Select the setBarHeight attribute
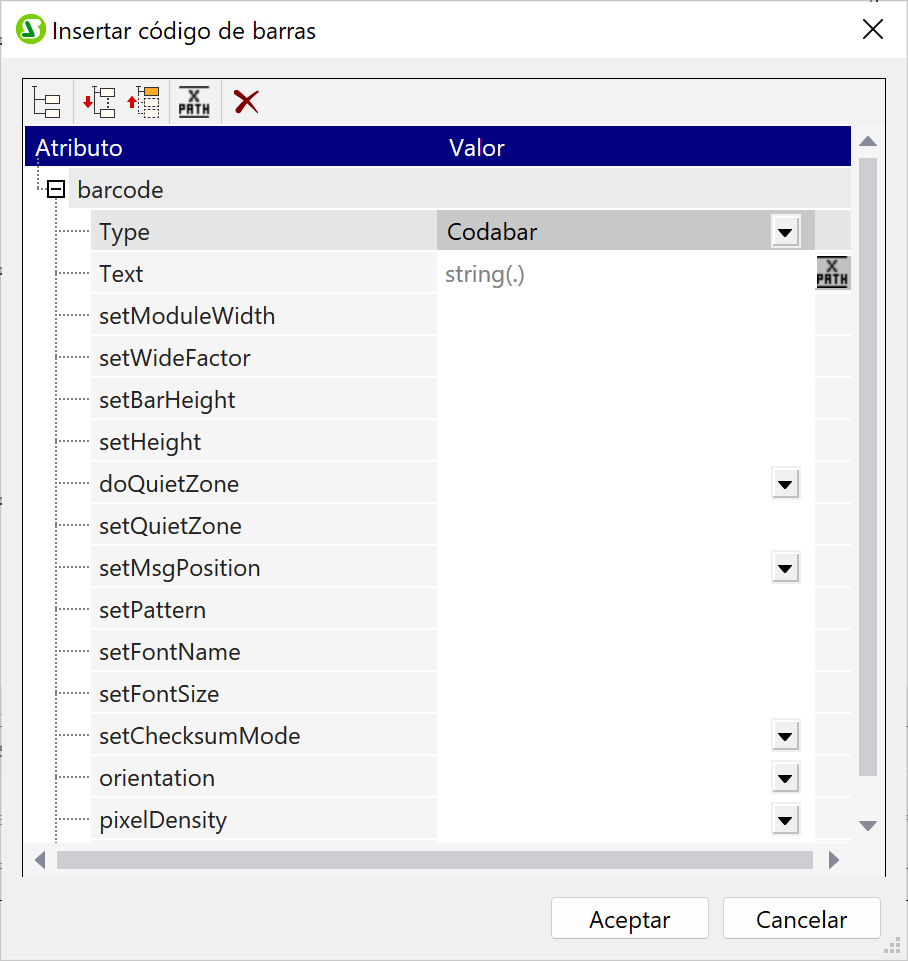This screenshot has width=908, height=961. point(264,400)
